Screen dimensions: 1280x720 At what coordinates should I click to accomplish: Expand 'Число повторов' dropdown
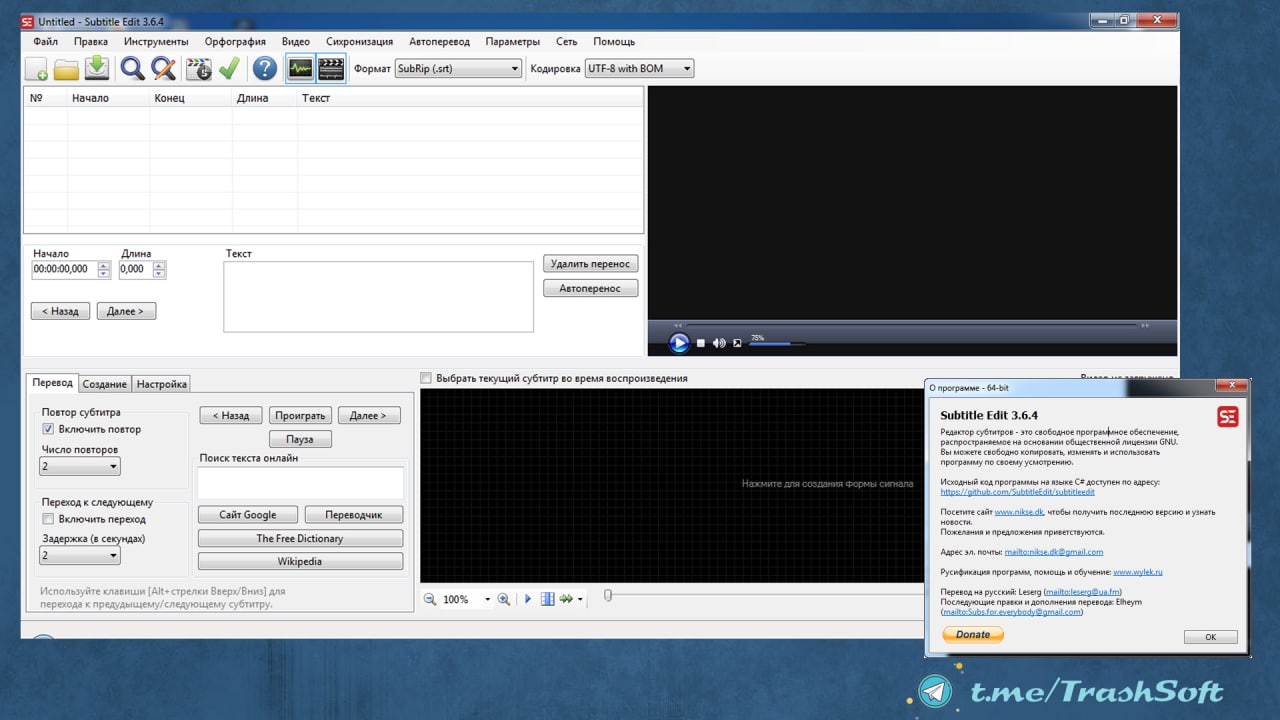(80, 466)
